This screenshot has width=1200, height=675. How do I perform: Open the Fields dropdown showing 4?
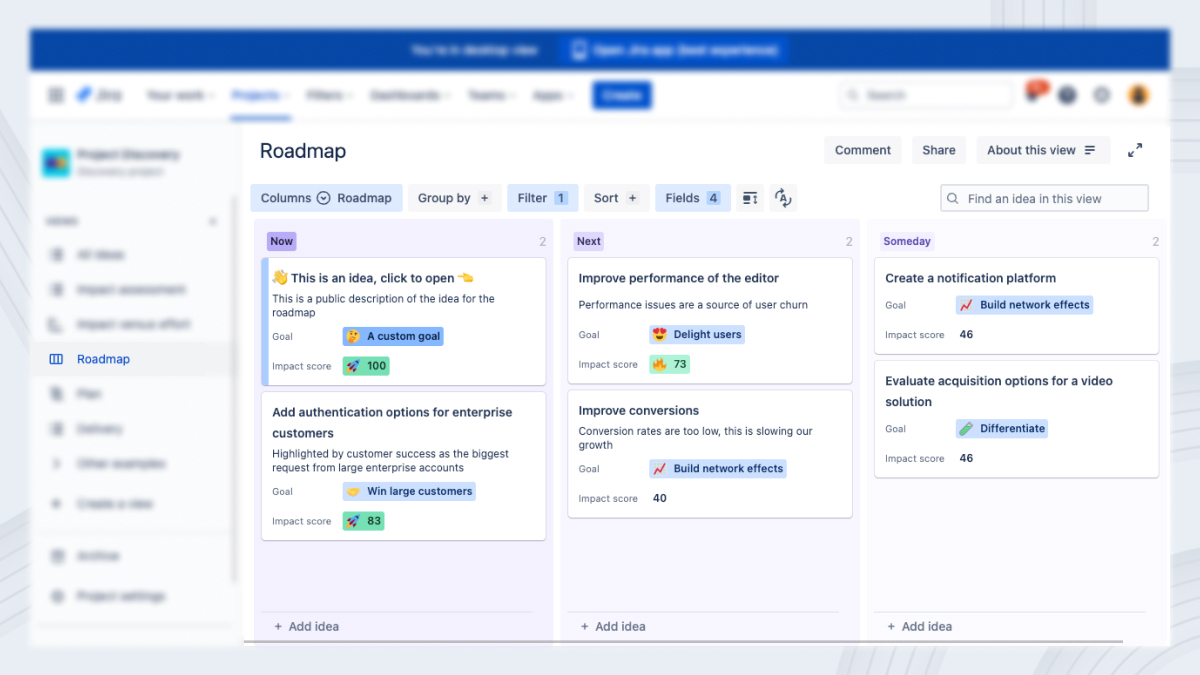[692, 197]
